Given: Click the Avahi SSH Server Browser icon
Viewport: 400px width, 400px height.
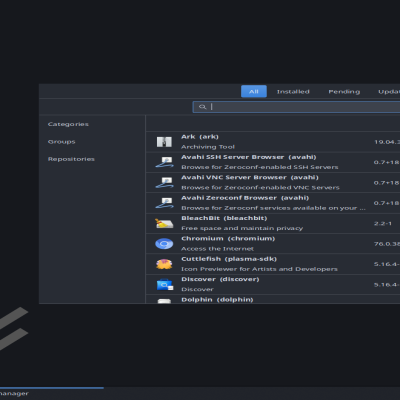Looking at the screenshot, I should 164,162.
